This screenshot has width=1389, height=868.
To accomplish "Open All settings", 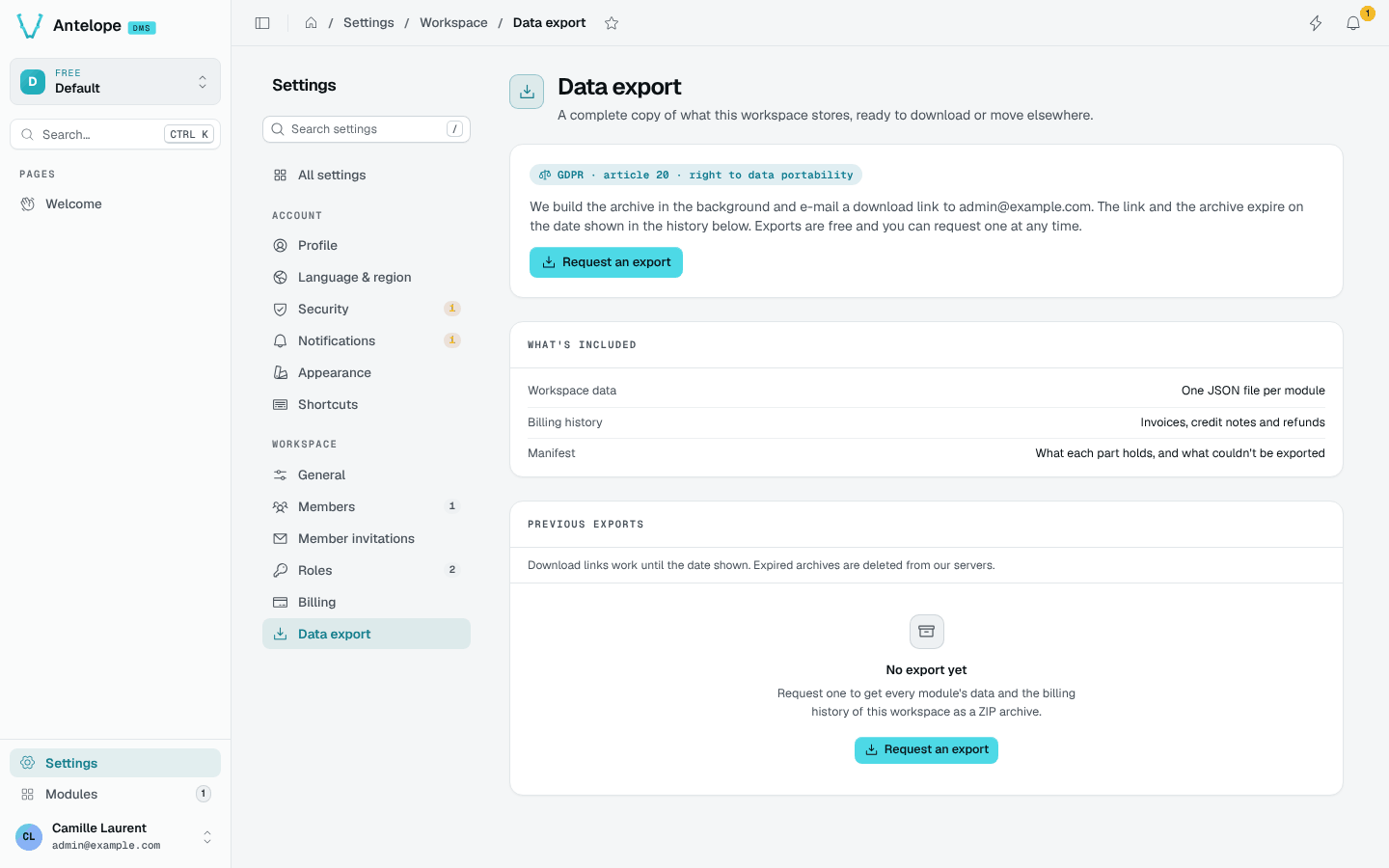I will pos(367,175).
